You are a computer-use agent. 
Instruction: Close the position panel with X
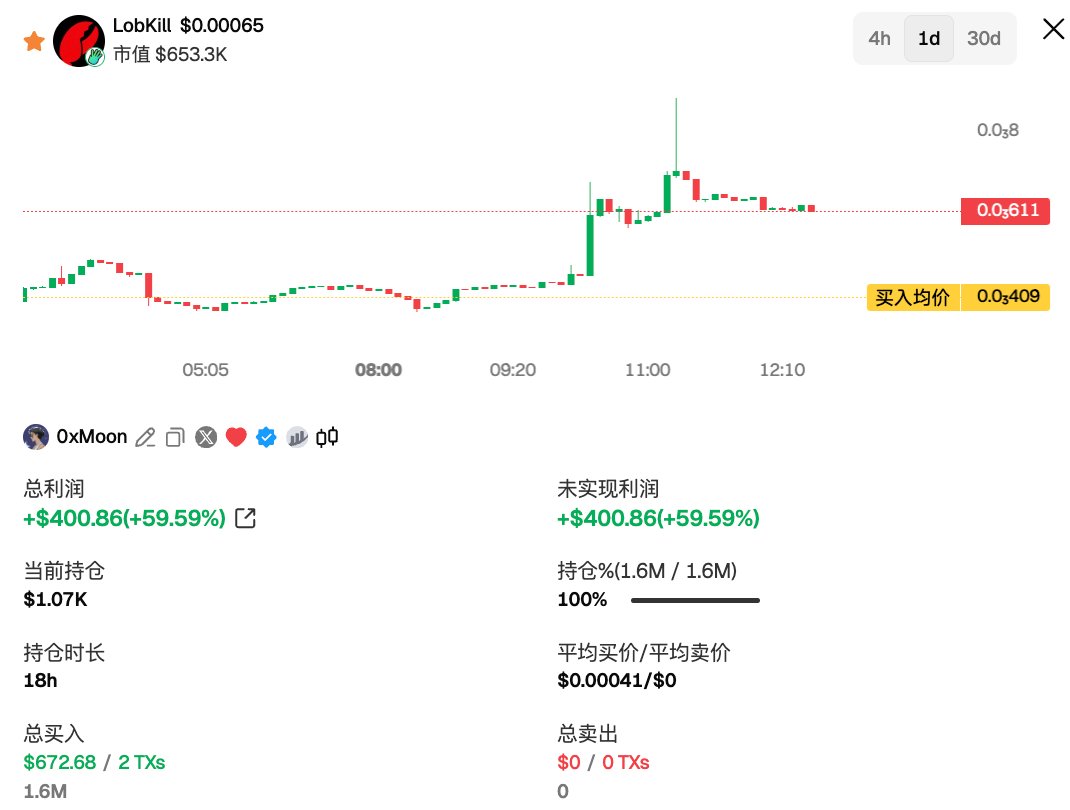pyautogui.click(x=1054, y=29)
